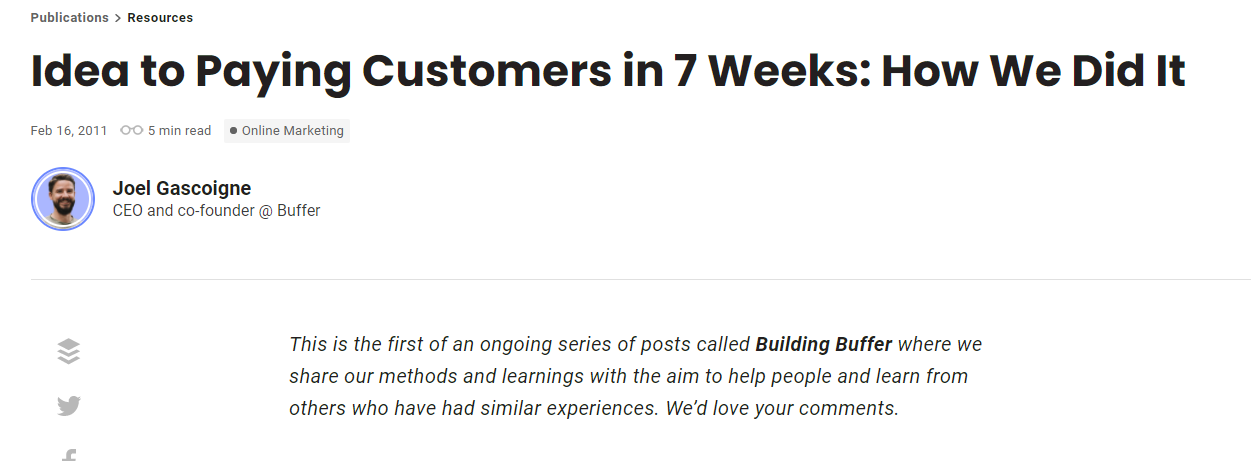This screenshot has height=461, width=1257.
Task: Click the Feb 16, 2011 publish date
Action: (69, 131)
